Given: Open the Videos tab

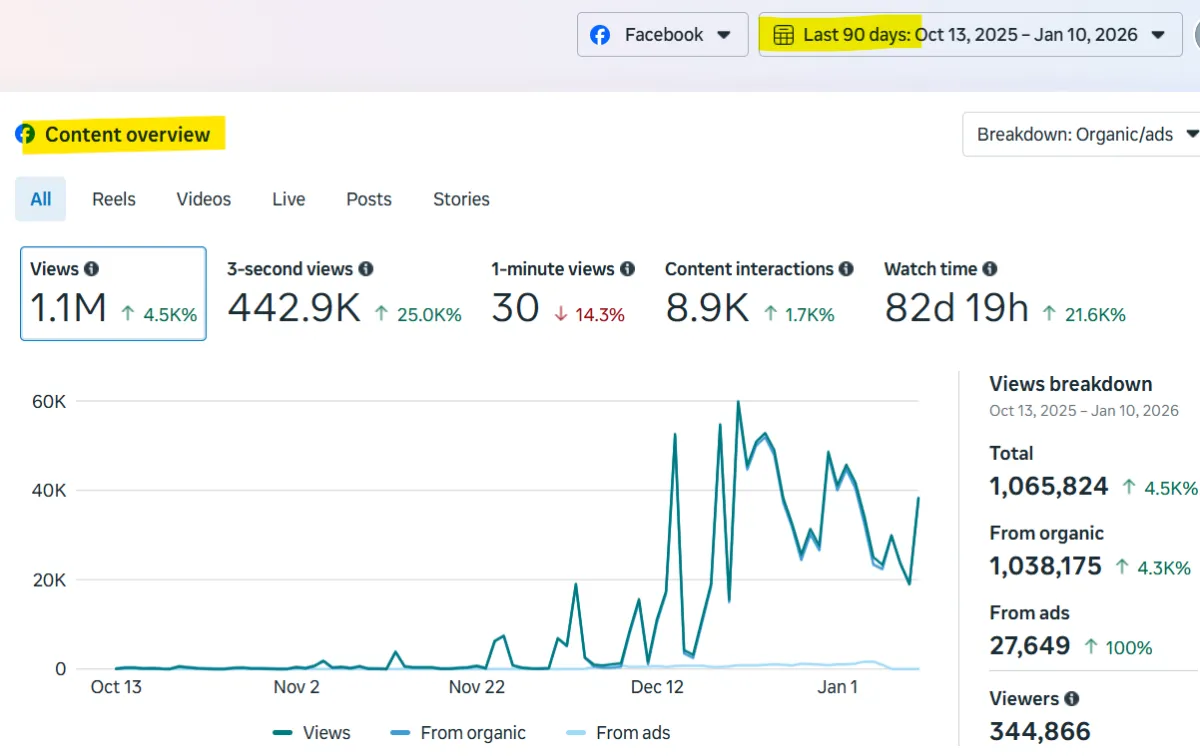Looking at the screenshot, I should (x=204, y=199).
